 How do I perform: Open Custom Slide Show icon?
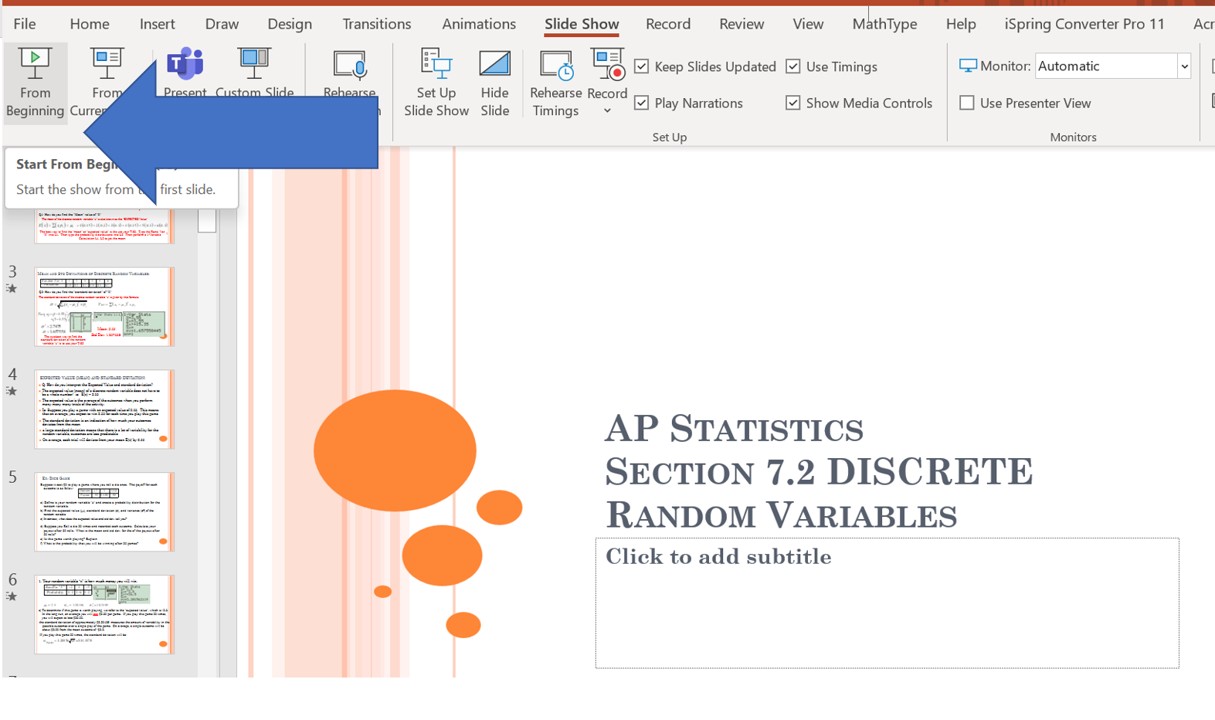(x=254, y=66)
